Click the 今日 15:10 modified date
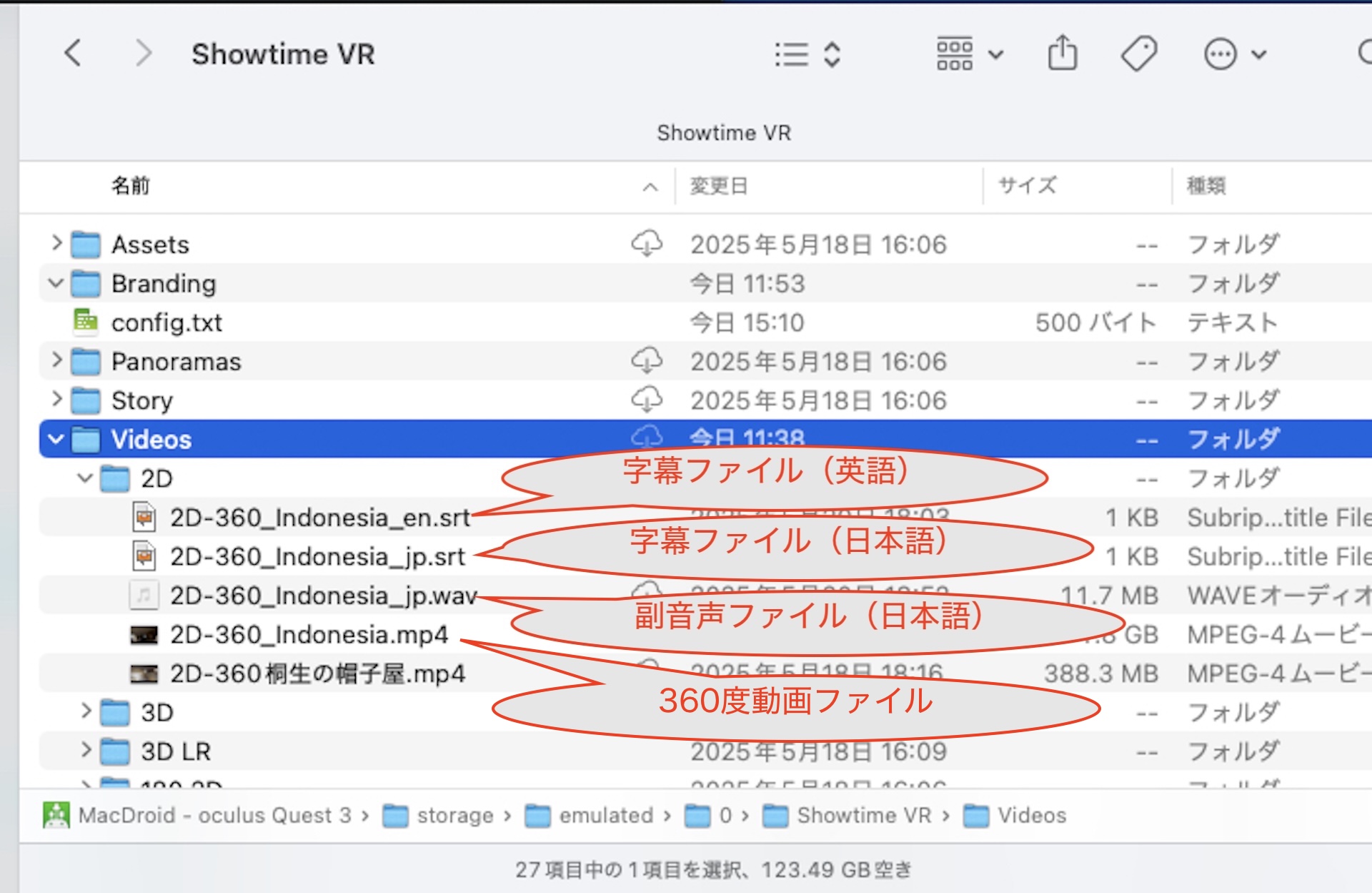Screen dimensions: 1372x893 [747, 322]
